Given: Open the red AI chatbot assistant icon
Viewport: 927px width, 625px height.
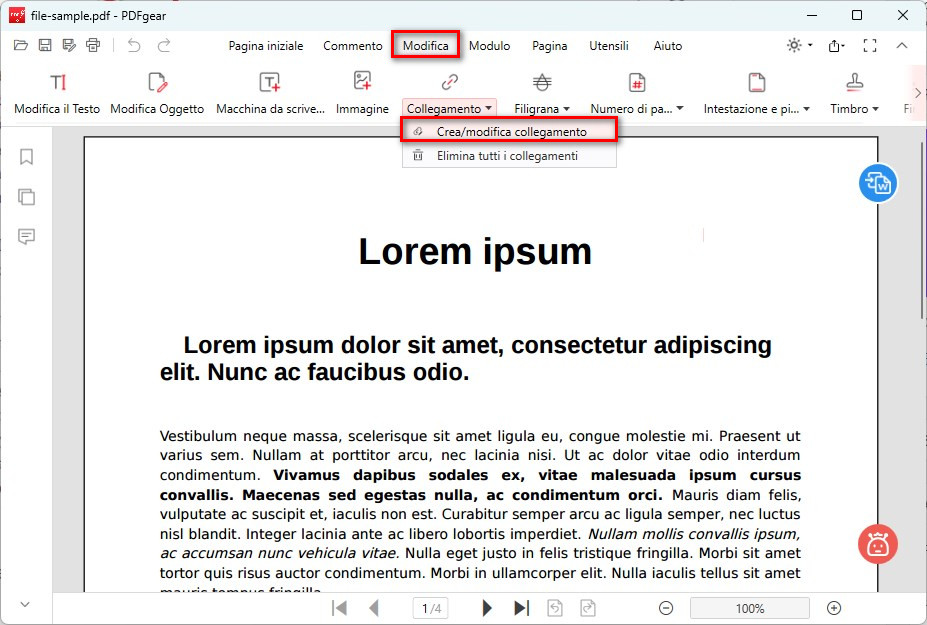Looking at the screenshot, I should pos(878,544).
